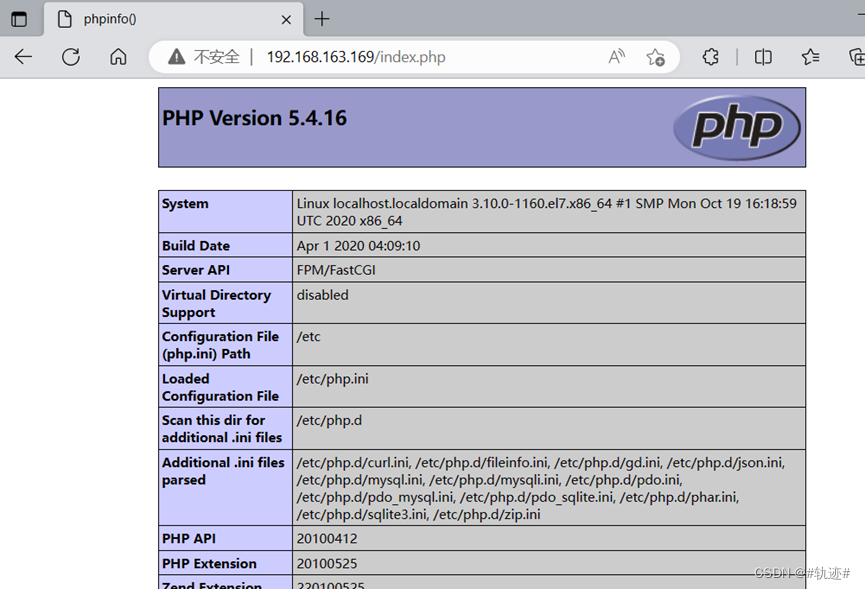This screenshot has width=865, height=589.
Task: Click the /etc/php.ini value
Action: (x=333, y=379)
